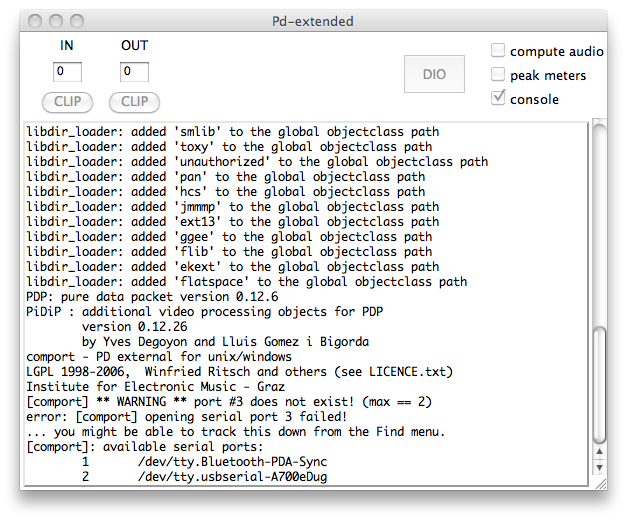This screenshot has height=520, width=627.
Task: Uncheck the console checkbox
Action: 498,99
